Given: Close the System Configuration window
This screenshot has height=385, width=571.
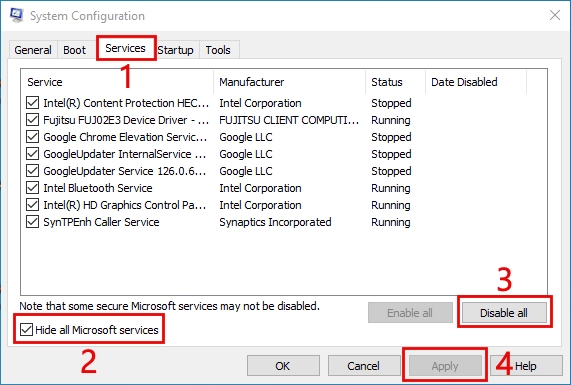Looking at the screenshot, I should [x=555, y=15].
